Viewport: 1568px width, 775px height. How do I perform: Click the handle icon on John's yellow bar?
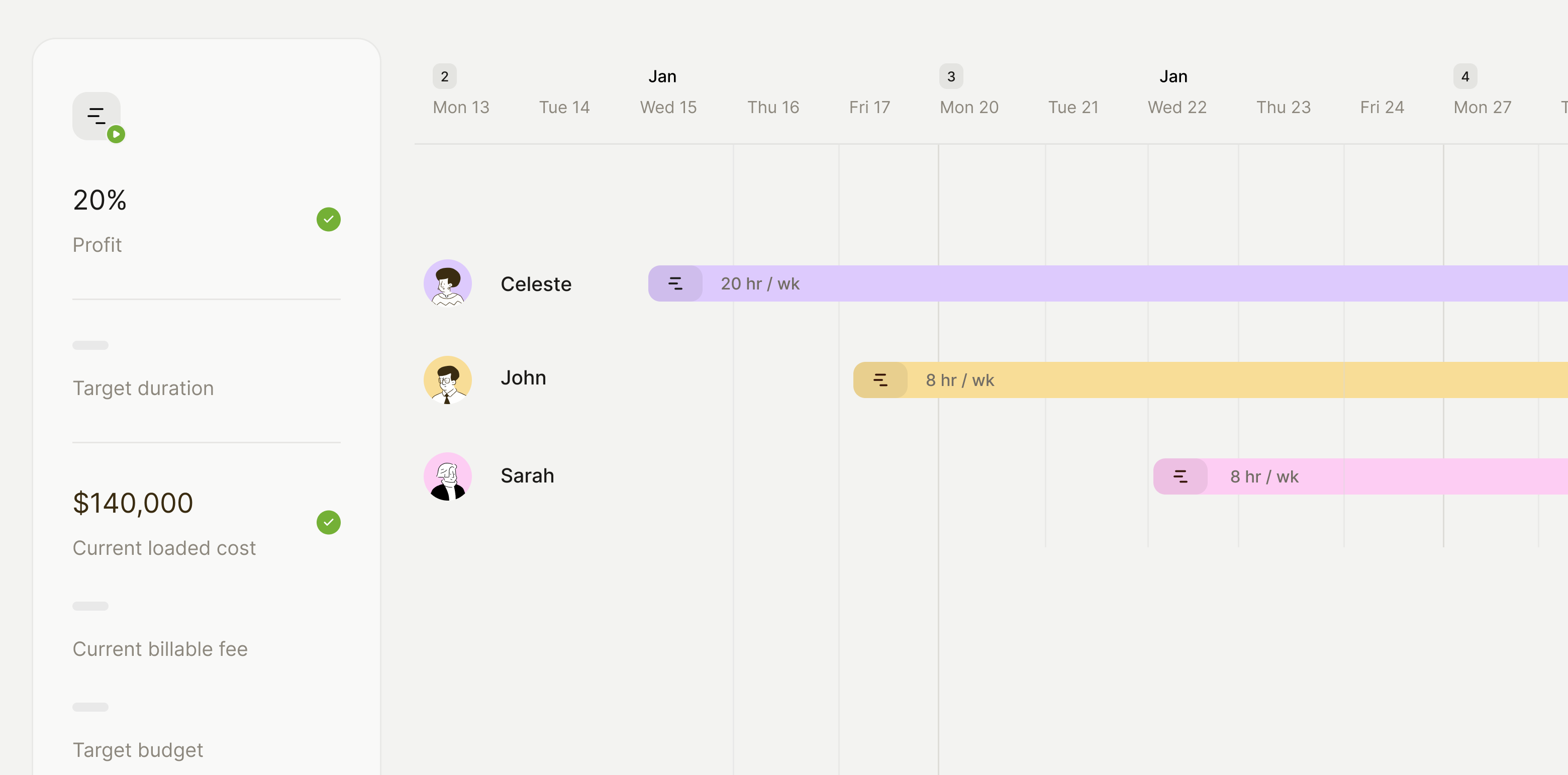880,380
